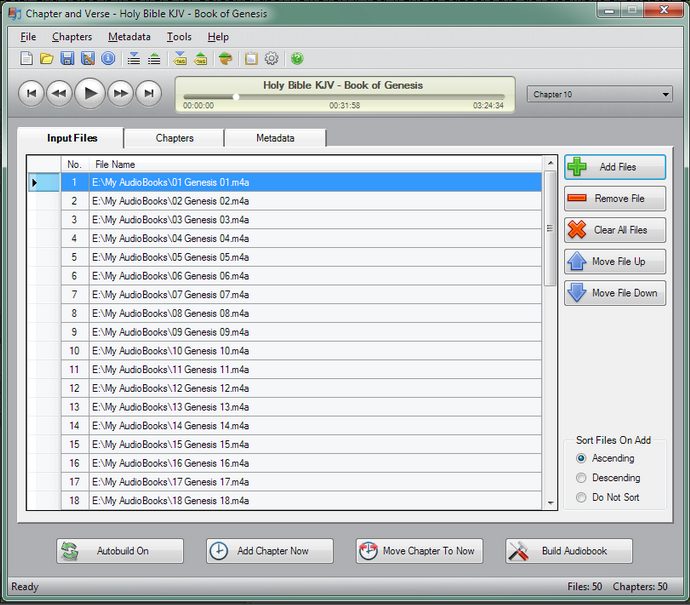690x605 pixels.
Task: Click the Build Audiobook button
Action: (568, 551)
